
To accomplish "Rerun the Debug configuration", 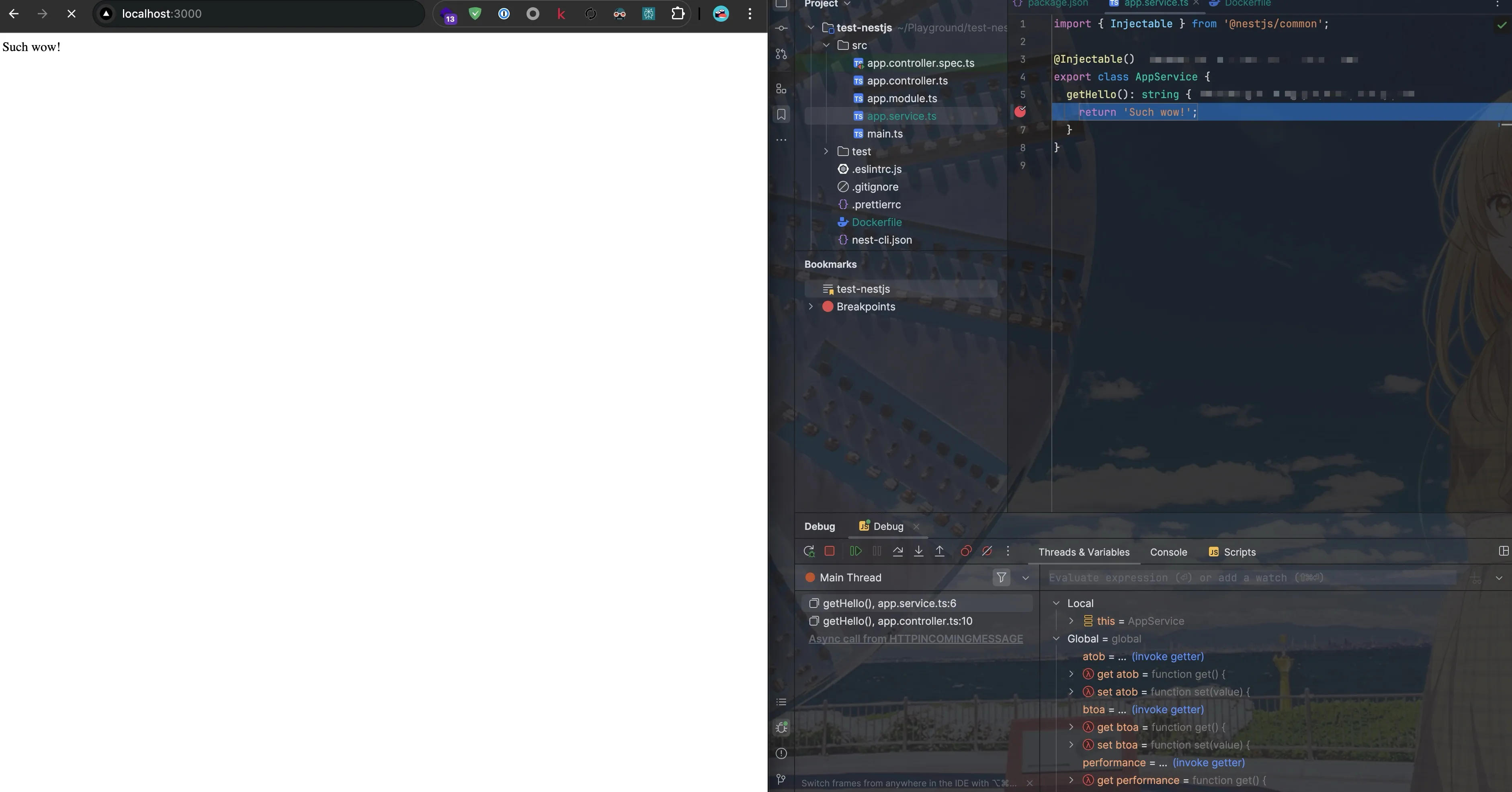I will click(809, 551).
